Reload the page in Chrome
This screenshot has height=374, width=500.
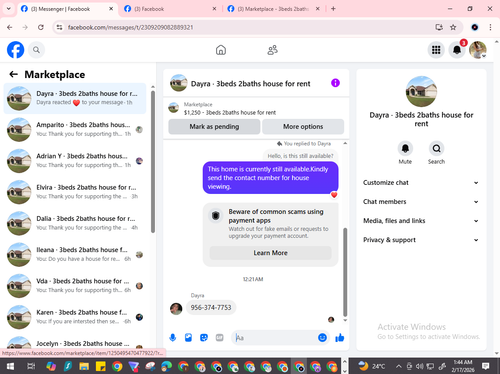tap(41, 27)
